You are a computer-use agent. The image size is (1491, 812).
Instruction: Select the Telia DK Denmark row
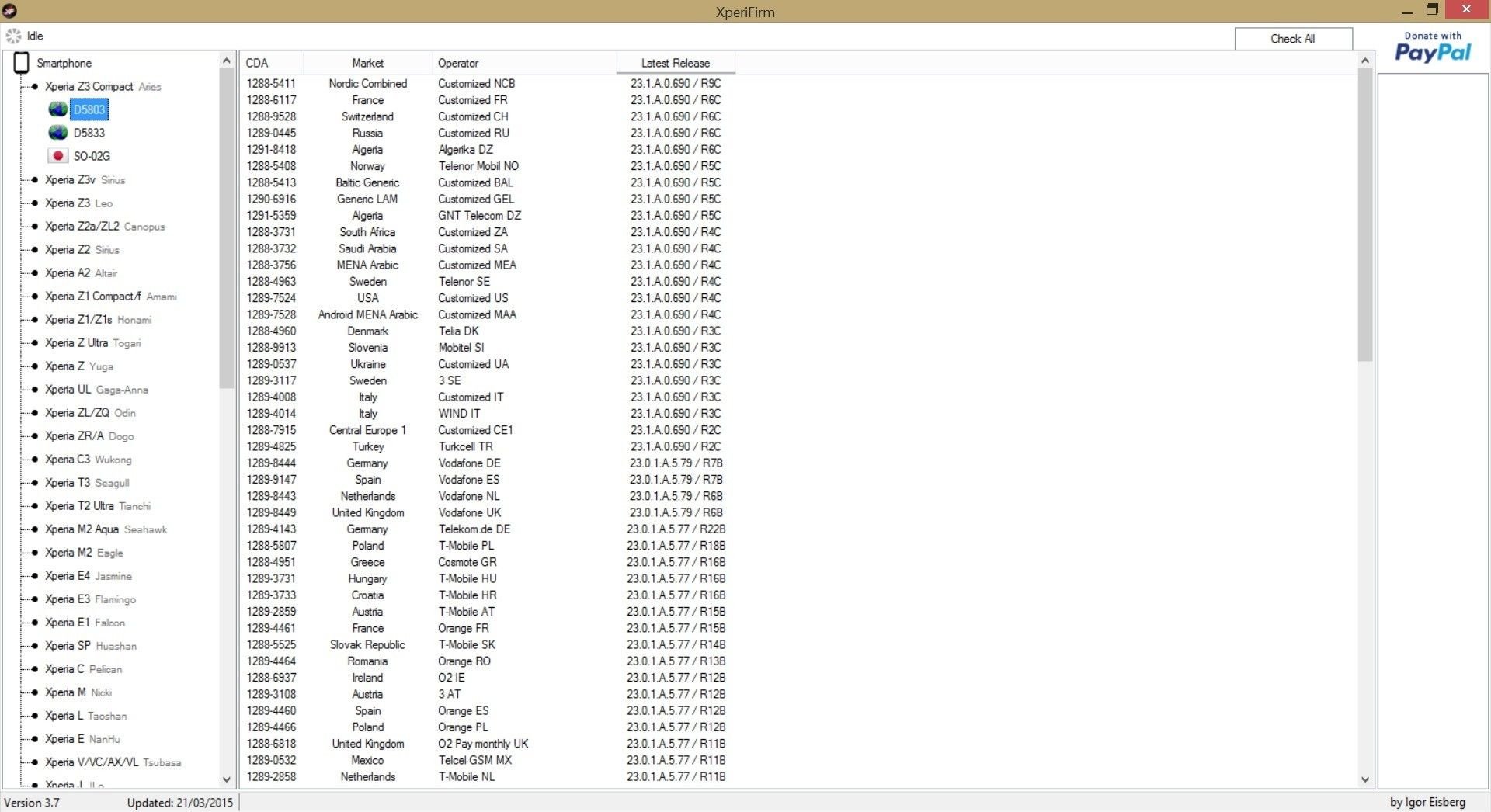pos(488,331)
